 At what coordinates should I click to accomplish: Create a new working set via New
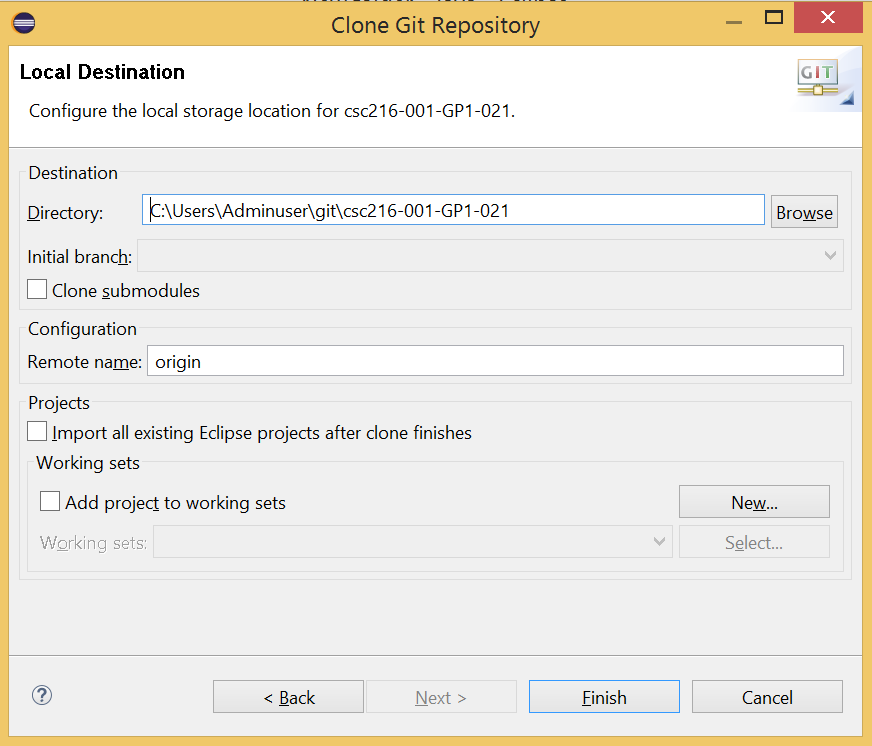click(x=754, y=501)
